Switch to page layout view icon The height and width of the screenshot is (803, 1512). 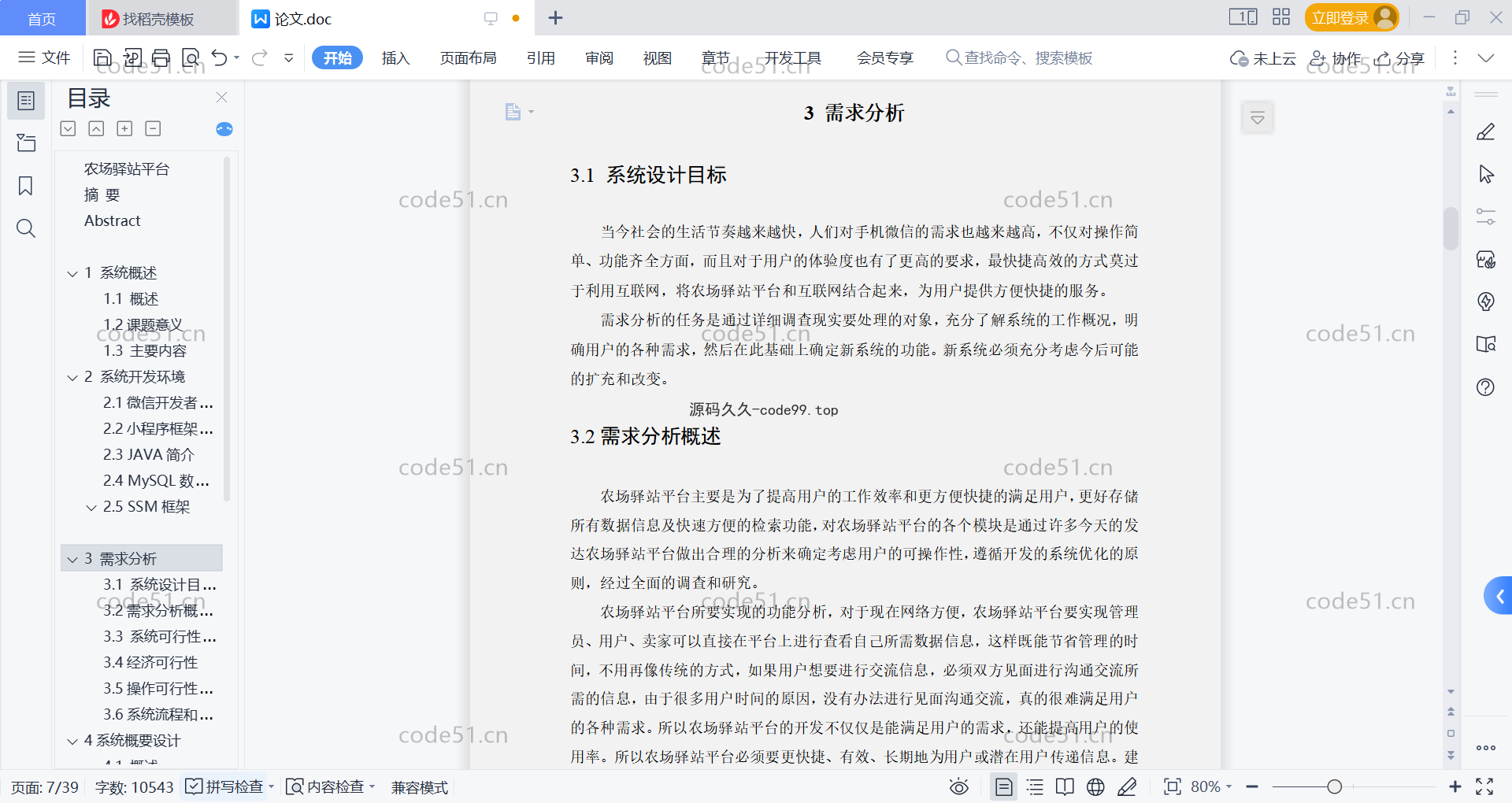1003,786
